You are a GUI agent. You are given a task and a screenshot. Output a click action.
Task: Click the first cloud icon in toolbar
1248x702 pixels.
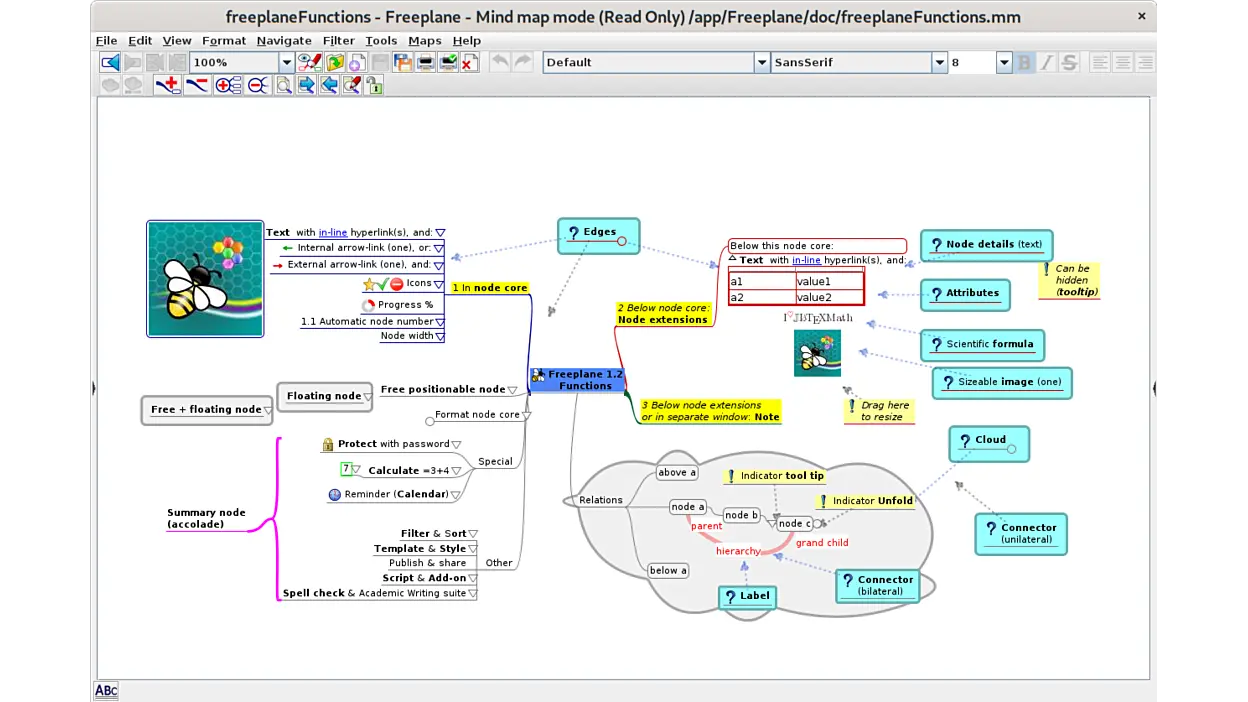pyautogui.click(x=110, y=85)
